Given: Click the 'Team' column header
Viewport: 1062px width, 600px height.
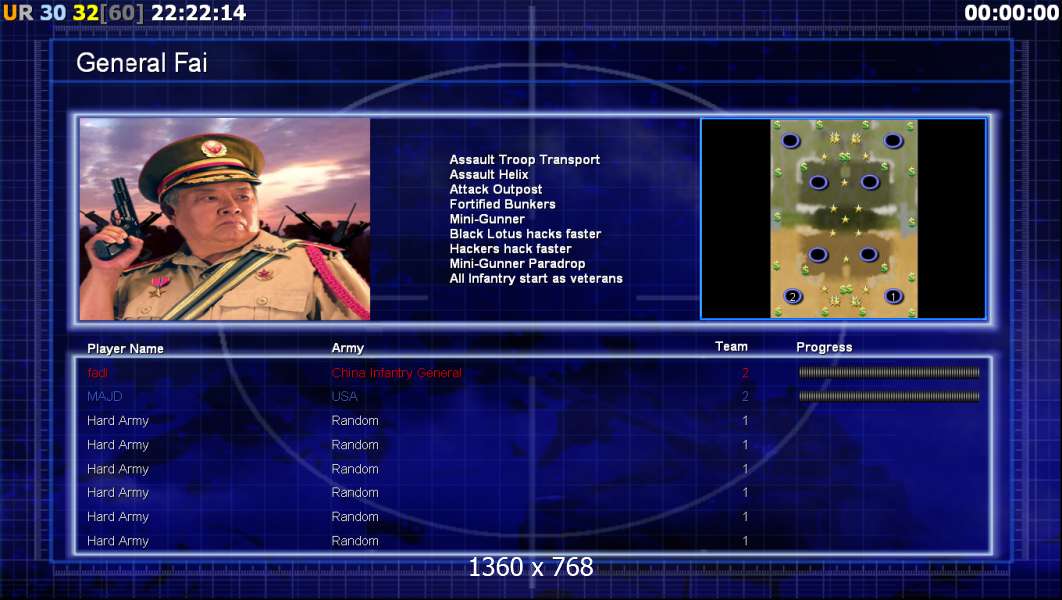Looking at the screenshot, I should click(731, 347).
